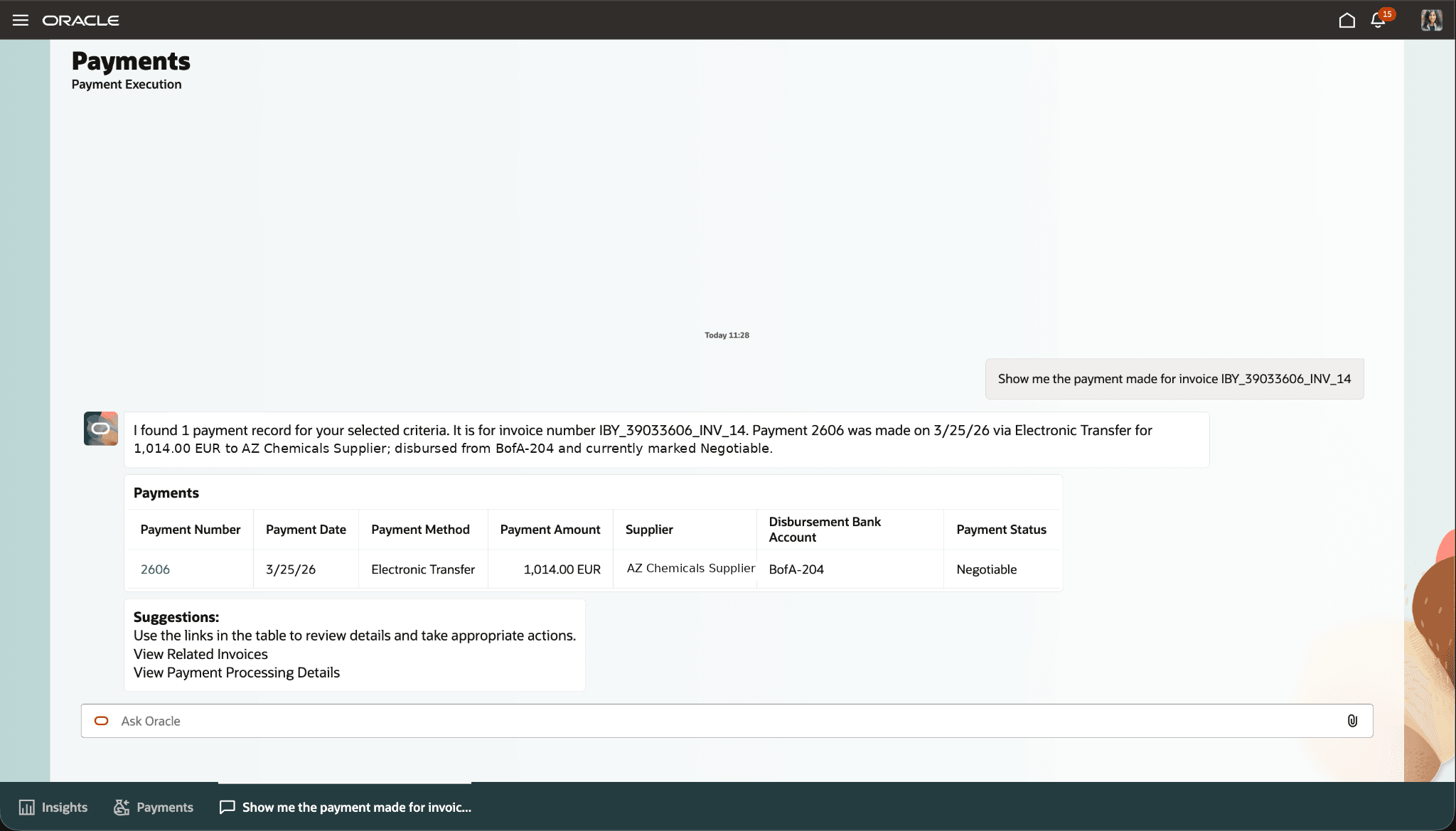Click the Electronic Transfer cell
The height and width of the screenshot is (831, 1456).
click(x=423, y=569)
